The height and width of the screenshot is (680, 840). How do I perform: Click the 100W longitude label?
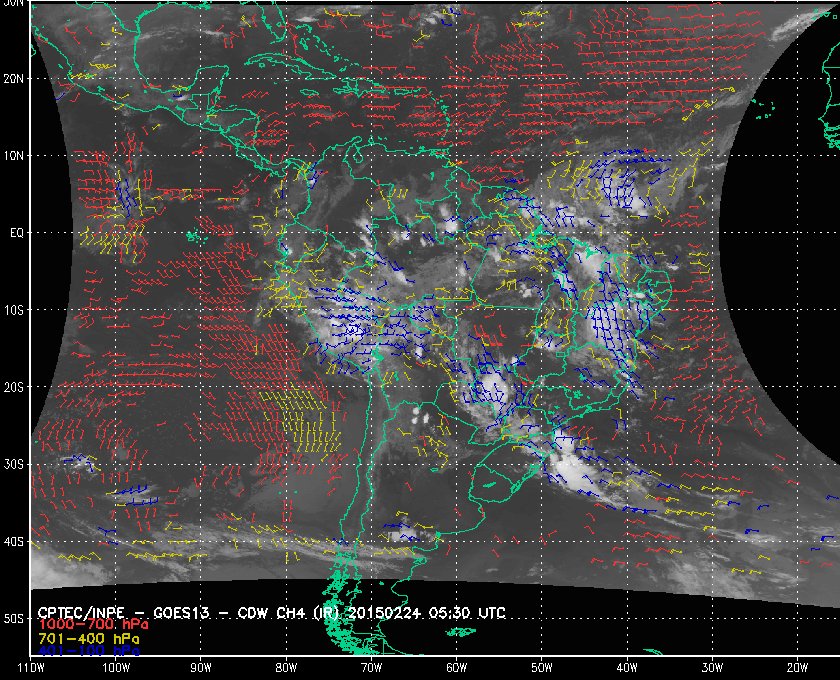pyautogui.click(x=116, y=668)
